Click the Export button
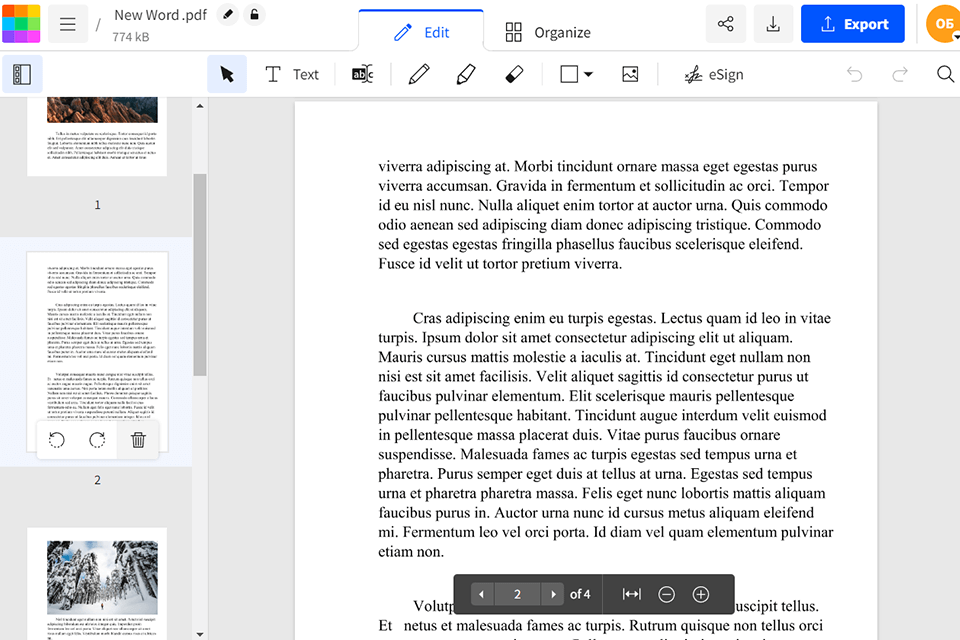The height and width of the screenshot is (640, 960). coord(852,24)
